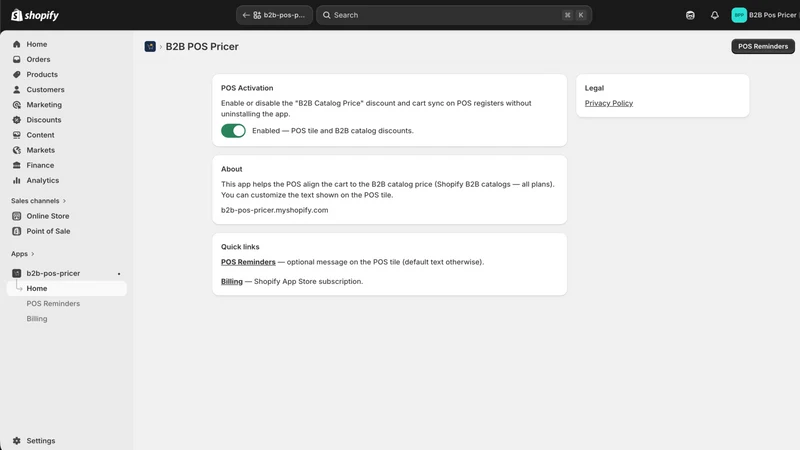The height and width of the screenshot is (450, 800).
Task: Open the Privacy Policy link
Action: coord(609,103)
